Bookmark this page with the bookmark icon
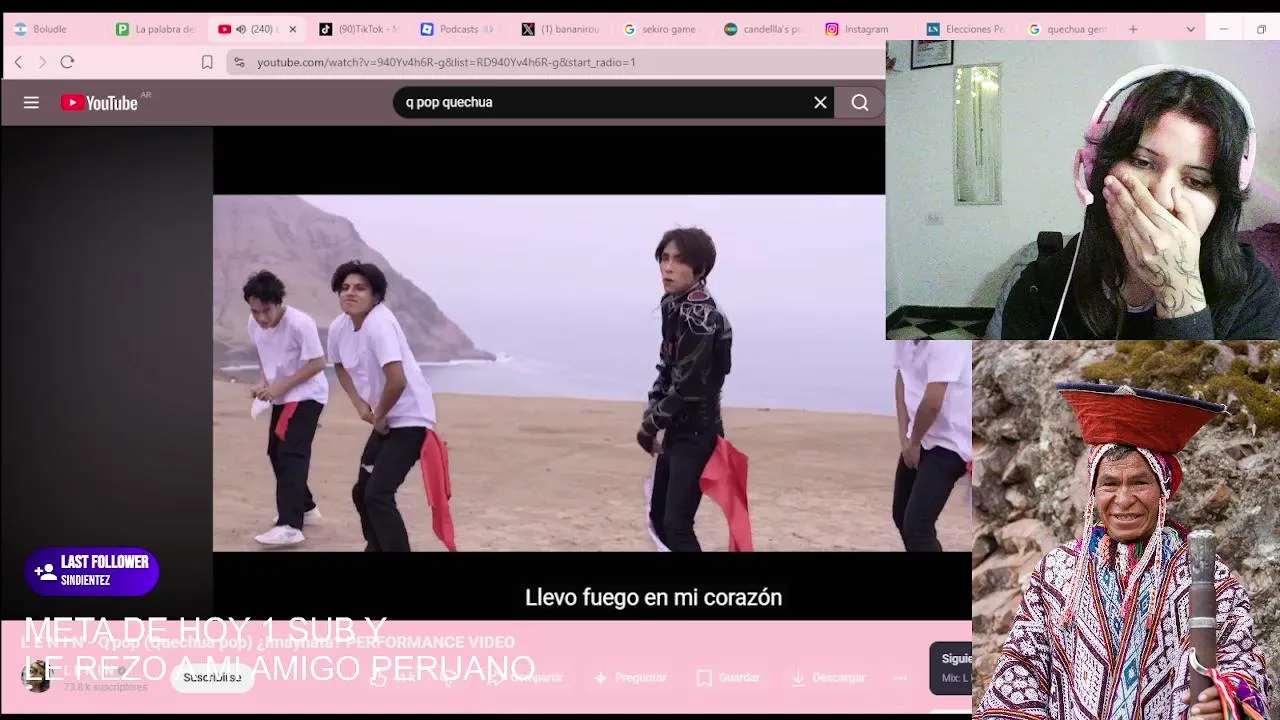Screen dimensions: 1280x720 (x=207, y=62)
